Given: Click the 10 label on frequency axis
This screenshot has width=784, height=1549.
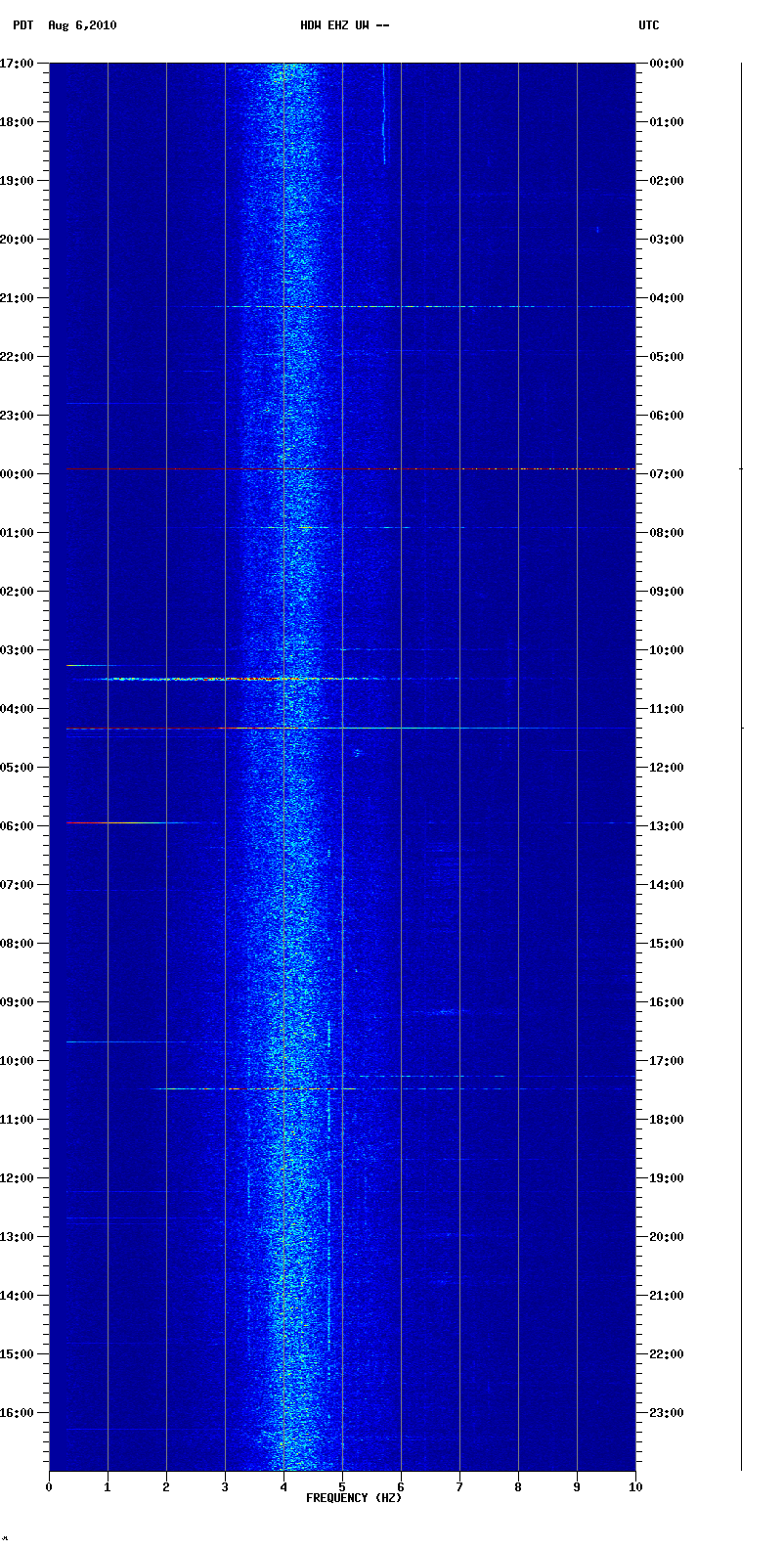Looking at the screenshot, I should [x=635, y=1487].
